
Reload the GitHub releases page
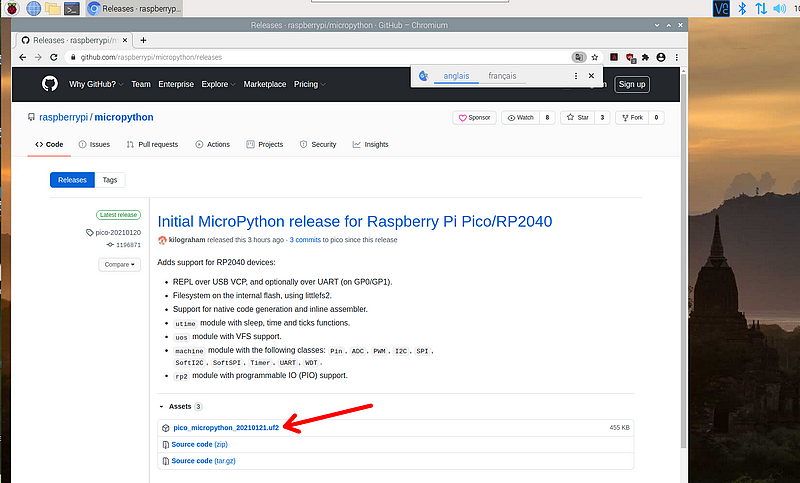click(x=54, y=57)
